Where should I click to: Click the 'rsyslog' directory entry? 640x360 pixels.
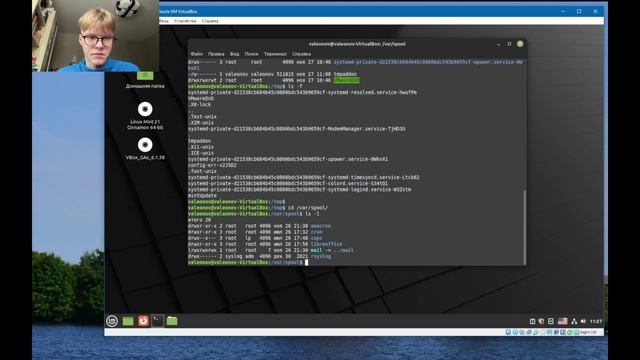pyautogui.click(x=320, y=256)
